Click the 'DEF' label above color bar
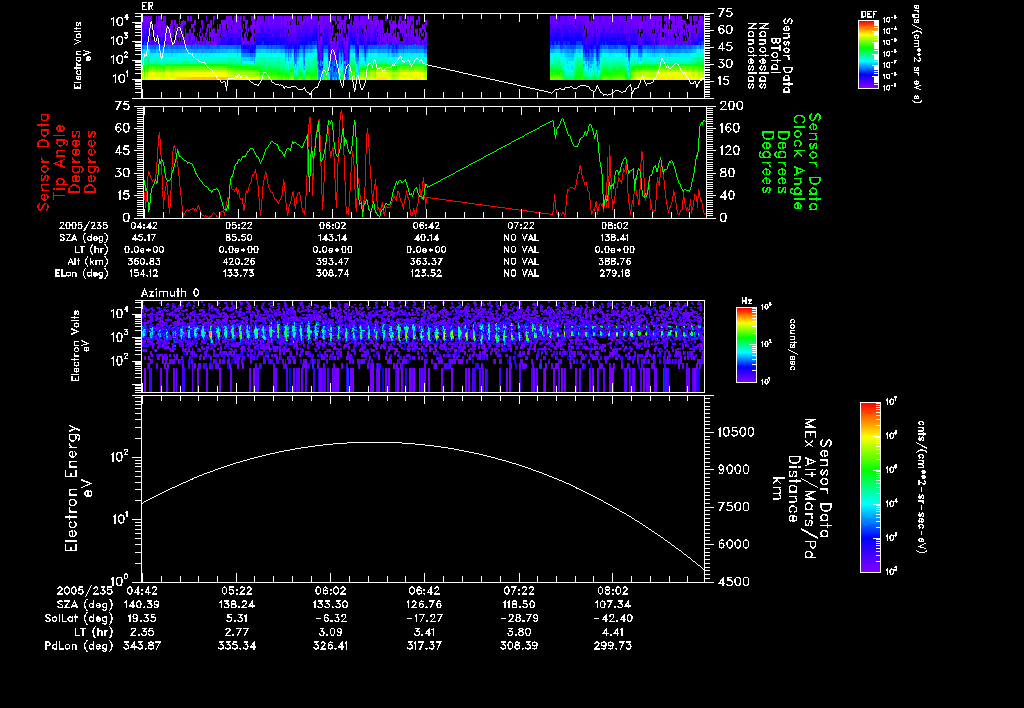The height and width of the screenshot is (708, 1024). (x=868, y=14)
